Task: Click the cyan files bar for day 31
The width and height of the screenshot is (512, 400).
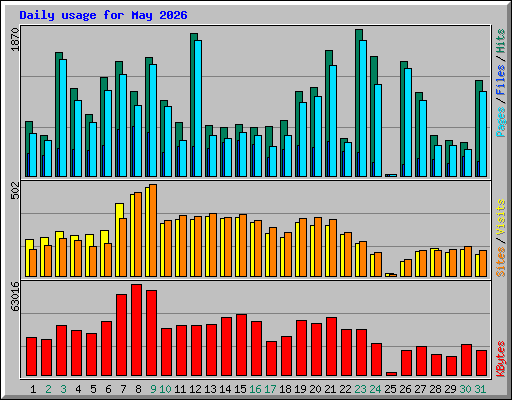Action: 483,134
